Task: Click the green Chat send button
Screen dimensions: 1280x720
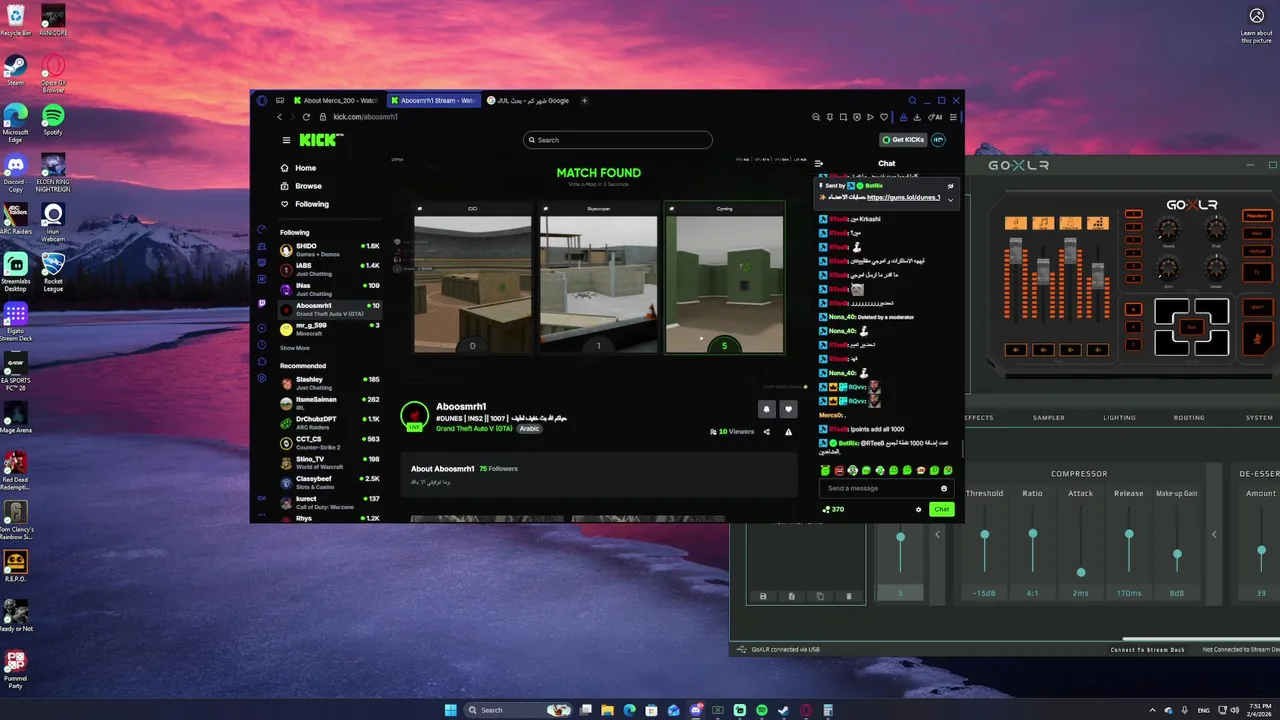Action: pos(941,509)
